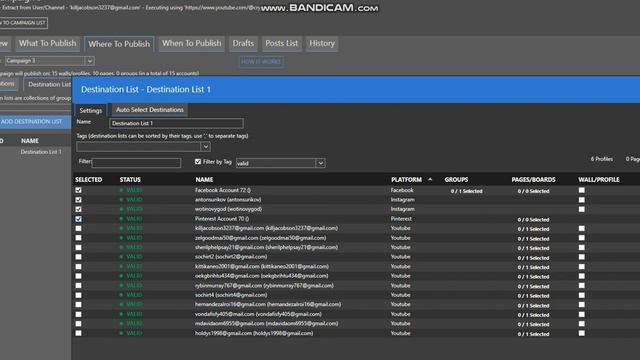Enable wall/profile for killjacobson3237
Viewport: 640px width, 360px height.
coord(582,228)
